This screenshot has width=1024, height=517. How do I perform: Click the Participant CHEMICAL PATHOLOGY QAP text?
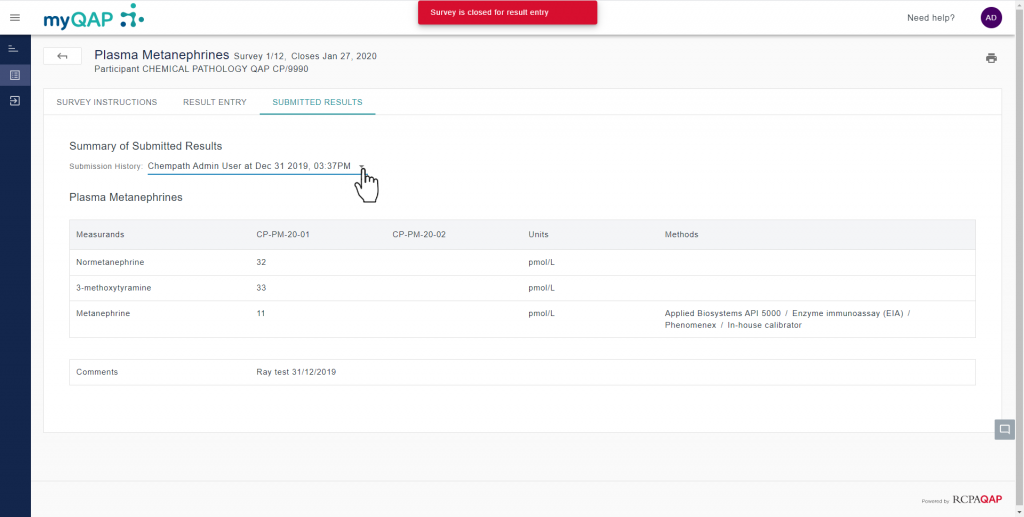201,69
